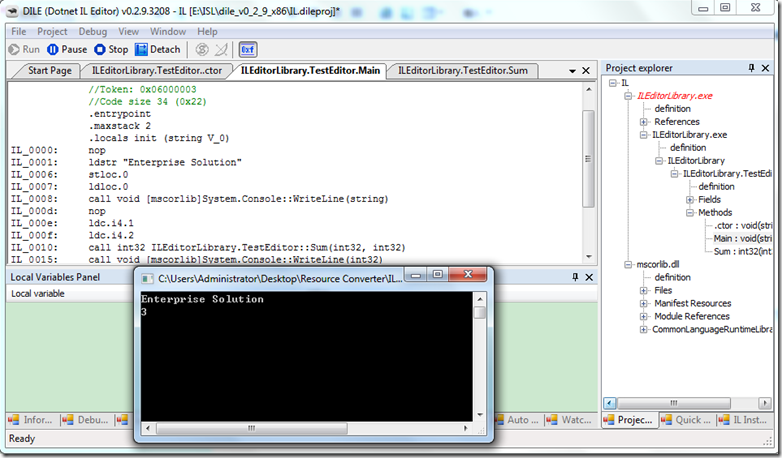Open the View menu
This screenshot has width=782, height=458.
[128, 31]
